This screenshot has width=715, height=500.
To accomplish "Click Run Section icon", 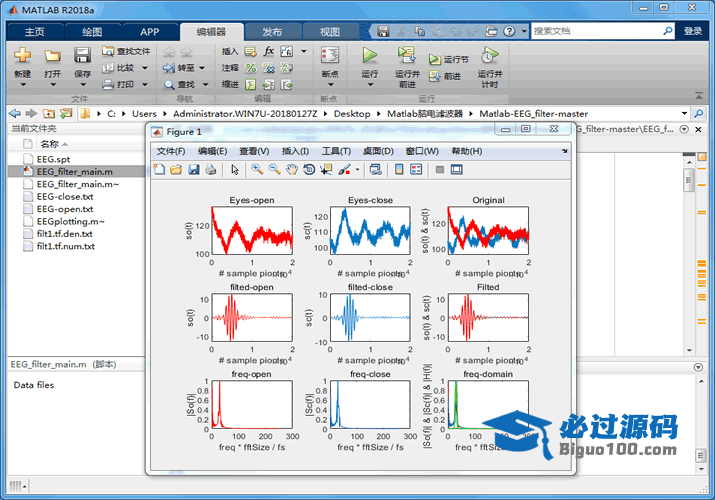I will [435, 59].
